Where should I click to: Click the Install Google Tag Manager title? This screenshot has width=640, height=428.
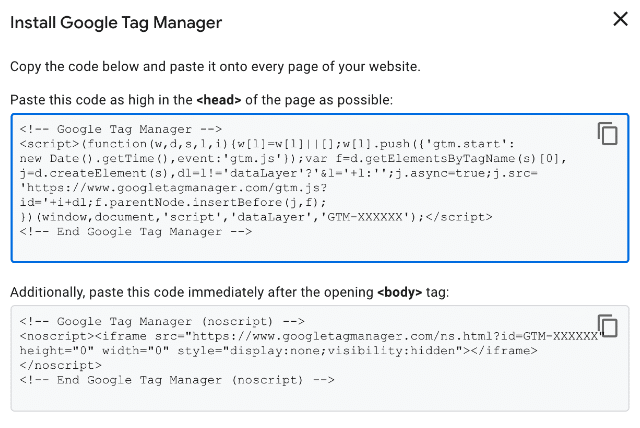point(116,22)
